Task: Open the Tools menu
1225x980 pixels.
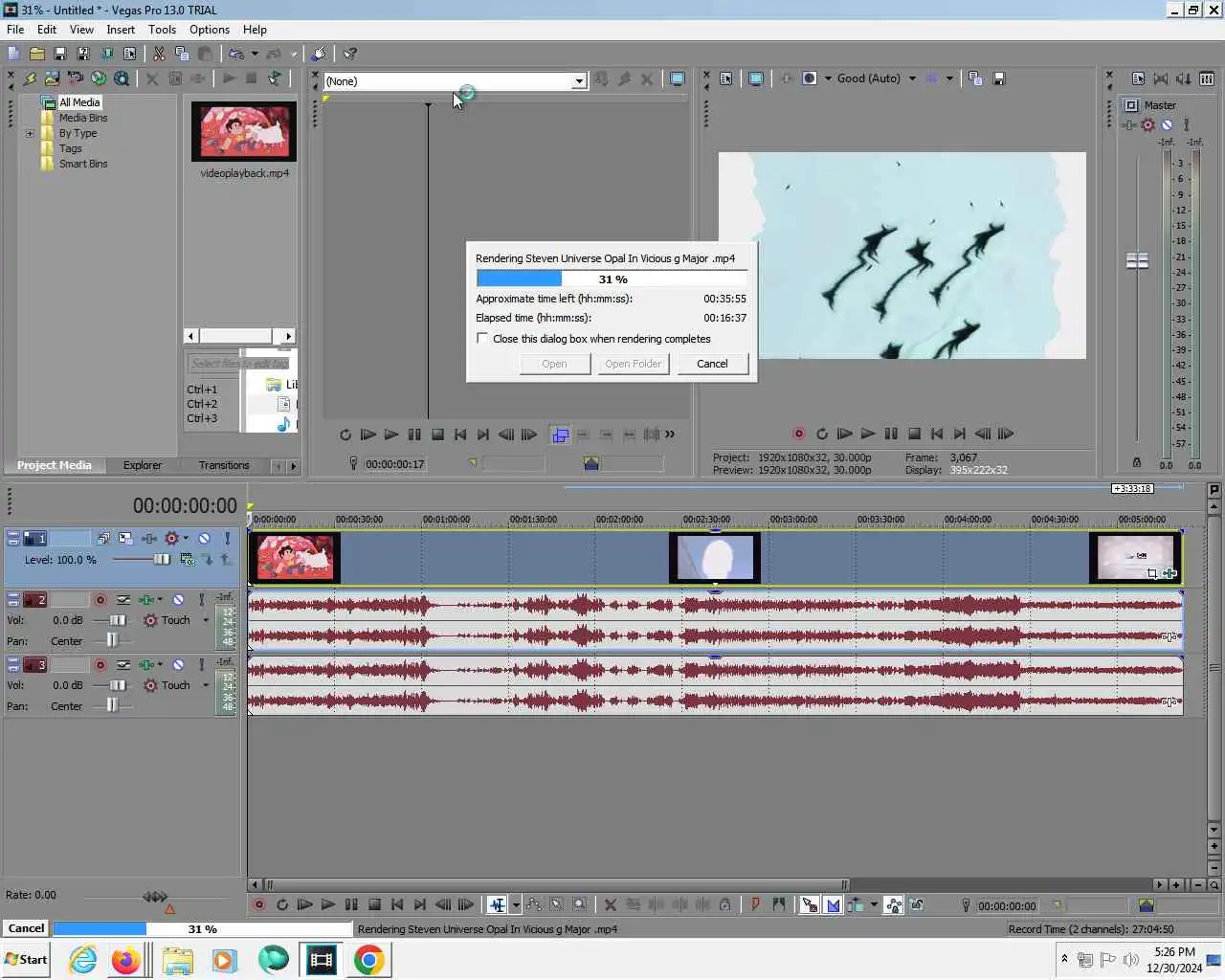Action: 162,30
